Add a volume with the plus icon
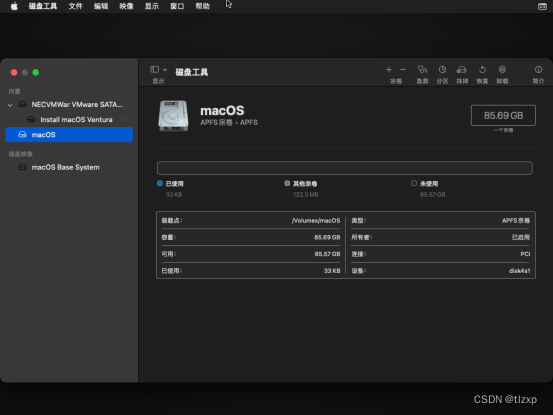This screenshot has width=553, height=415. click(x=389, y=70)
